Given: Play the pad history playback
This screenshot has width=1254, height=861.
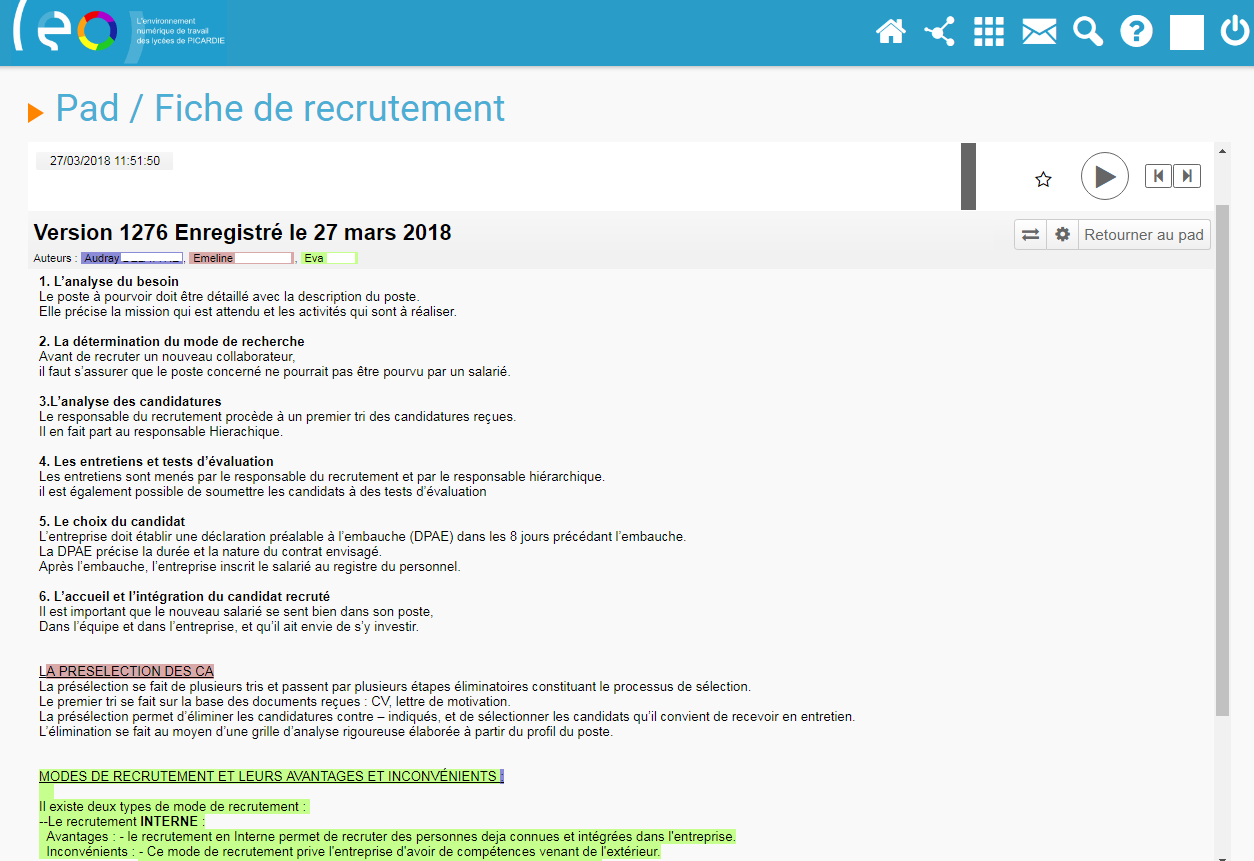Looking at the screenshot, I should tap(1104, 177).
